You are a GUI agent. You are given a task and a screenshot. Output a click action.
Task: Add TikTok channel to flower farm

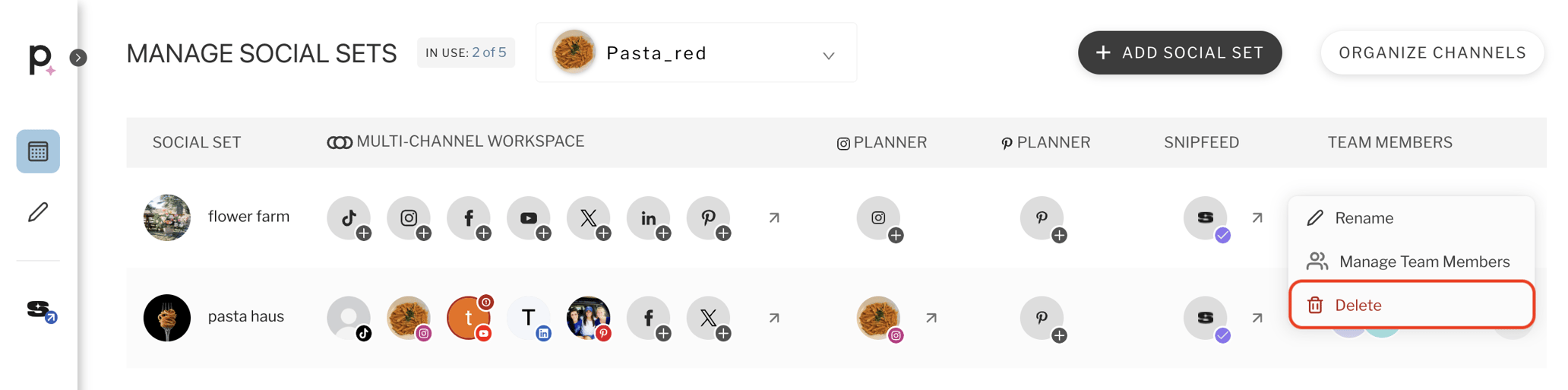[x=349, y=218]
